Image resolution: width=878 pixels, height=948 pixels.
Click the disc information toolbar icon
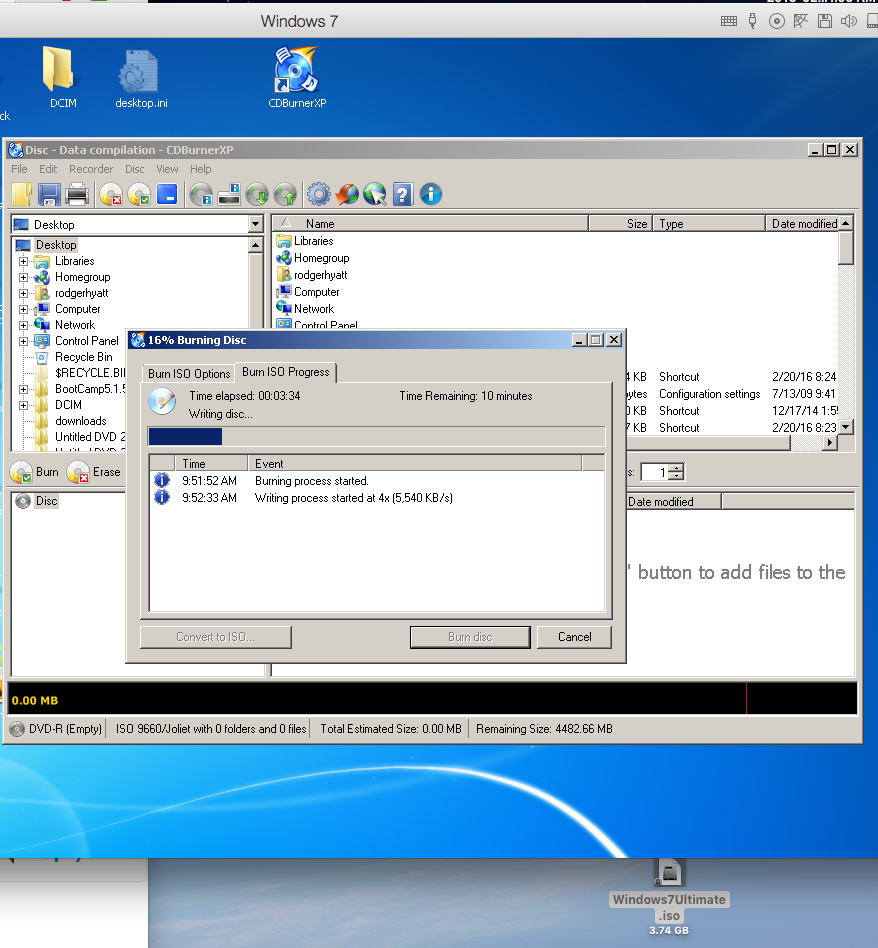[201, 194]
